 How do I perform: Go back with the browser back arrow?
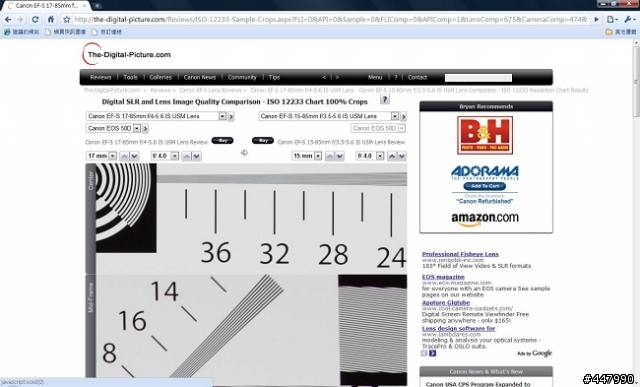[x=8, y=19]
